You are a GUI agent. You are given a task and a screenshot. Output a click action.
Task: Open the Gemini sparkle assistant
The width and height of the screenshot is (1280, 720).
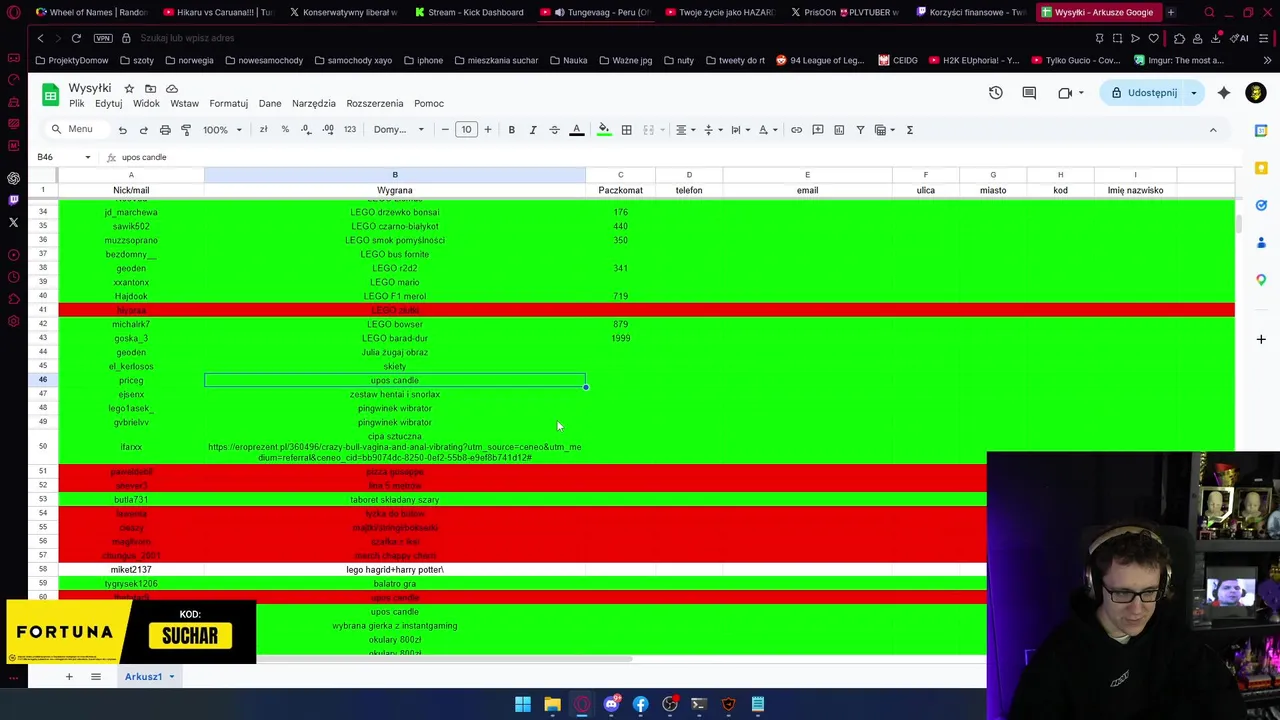click(1224, 93)
